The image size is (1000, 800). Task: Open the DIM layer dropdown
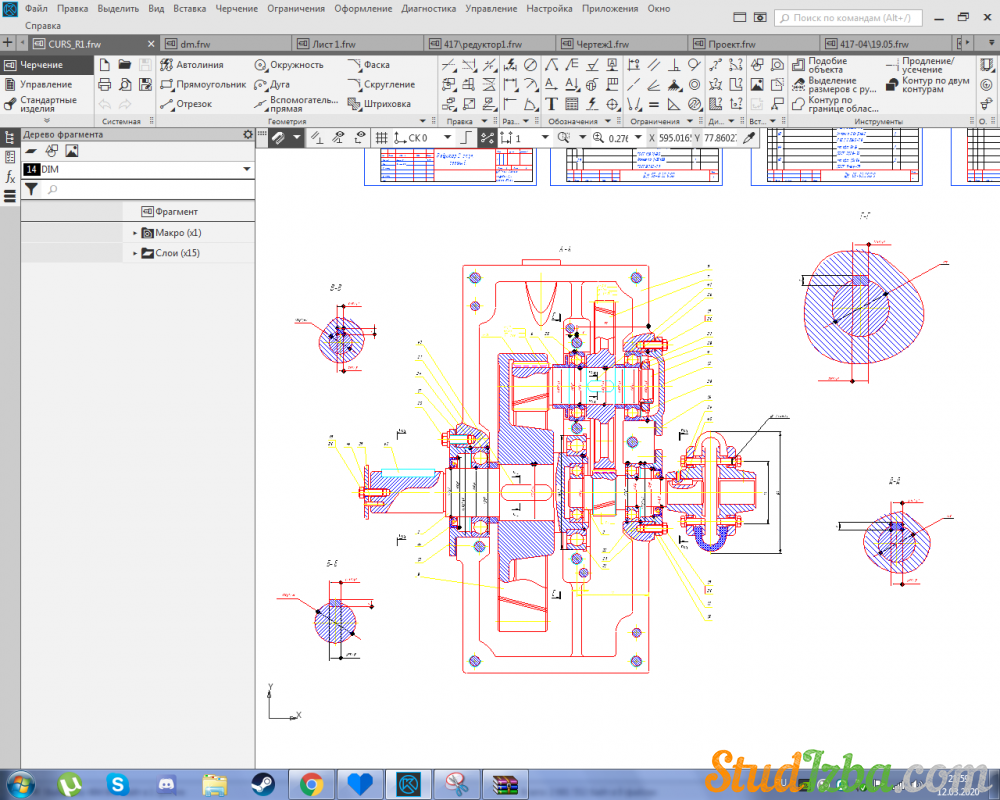[246, 170]
